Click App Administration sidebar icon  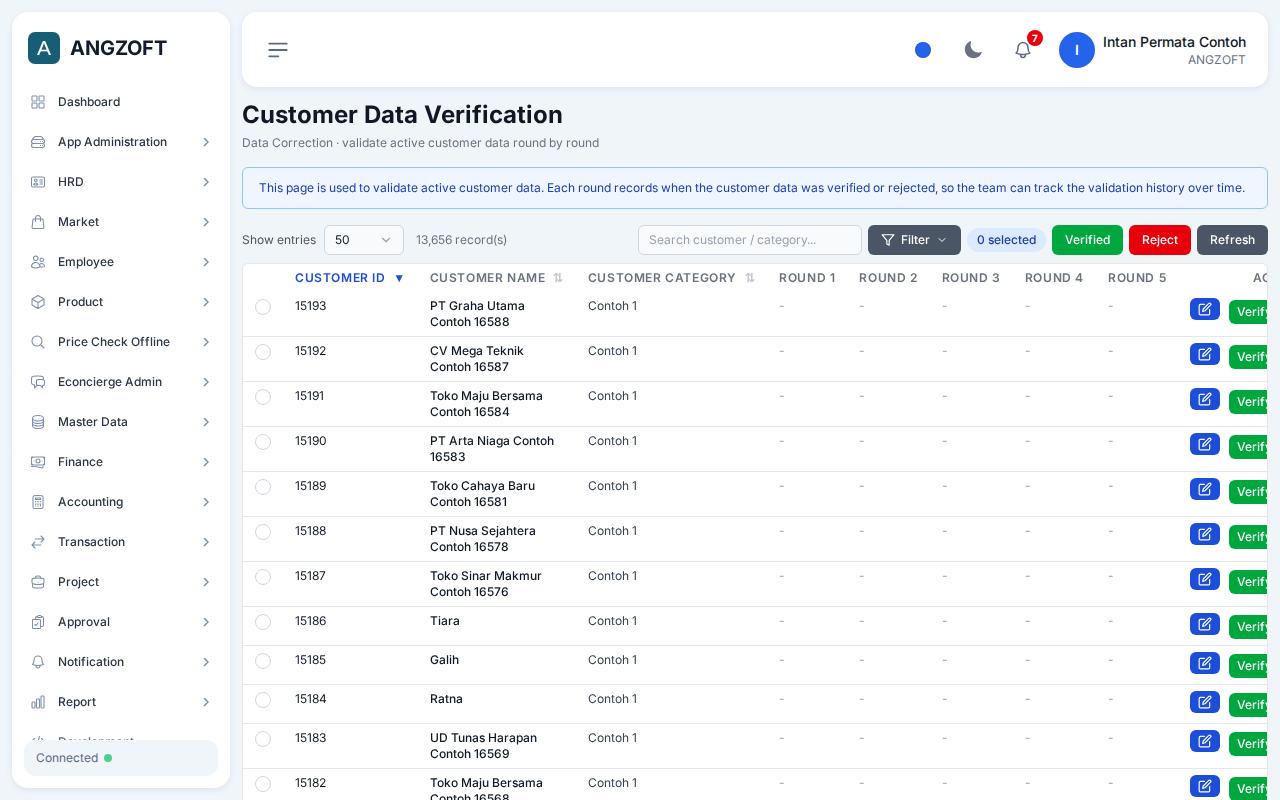pos(38,142)
